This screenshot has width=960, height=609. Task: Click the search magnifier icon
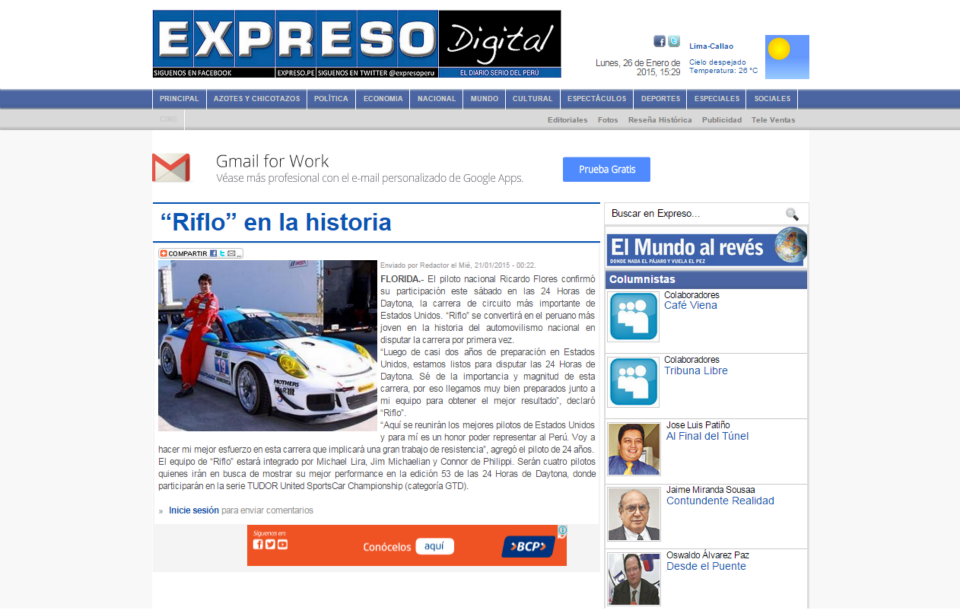pyautogui.click(x=791, y=214)
